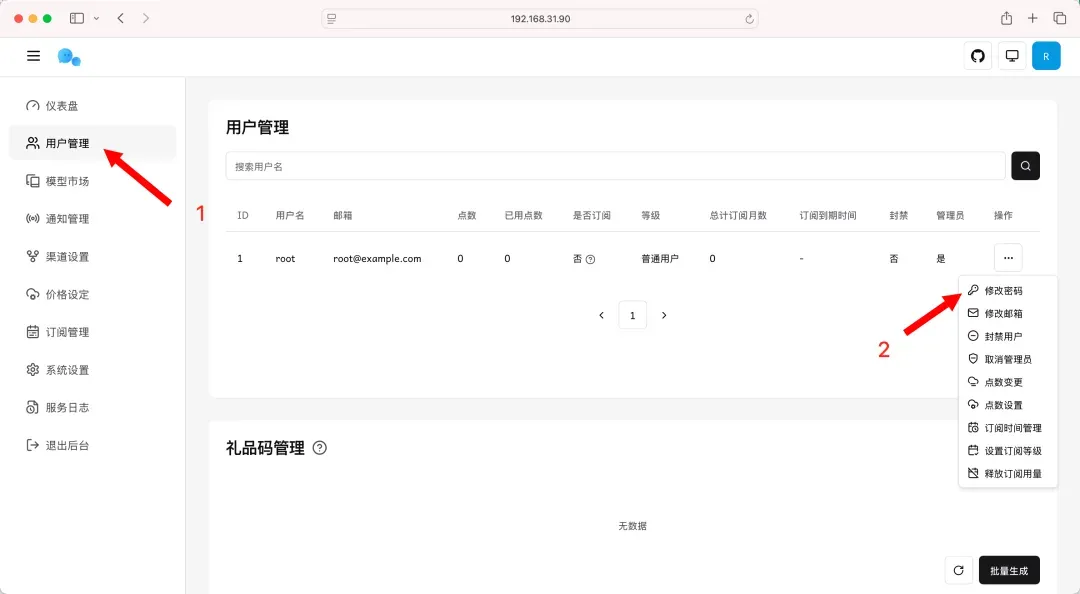This screenshot has height=594, width=1080.
Task: Click the monitor display icon button
Action: point(1012,56)
